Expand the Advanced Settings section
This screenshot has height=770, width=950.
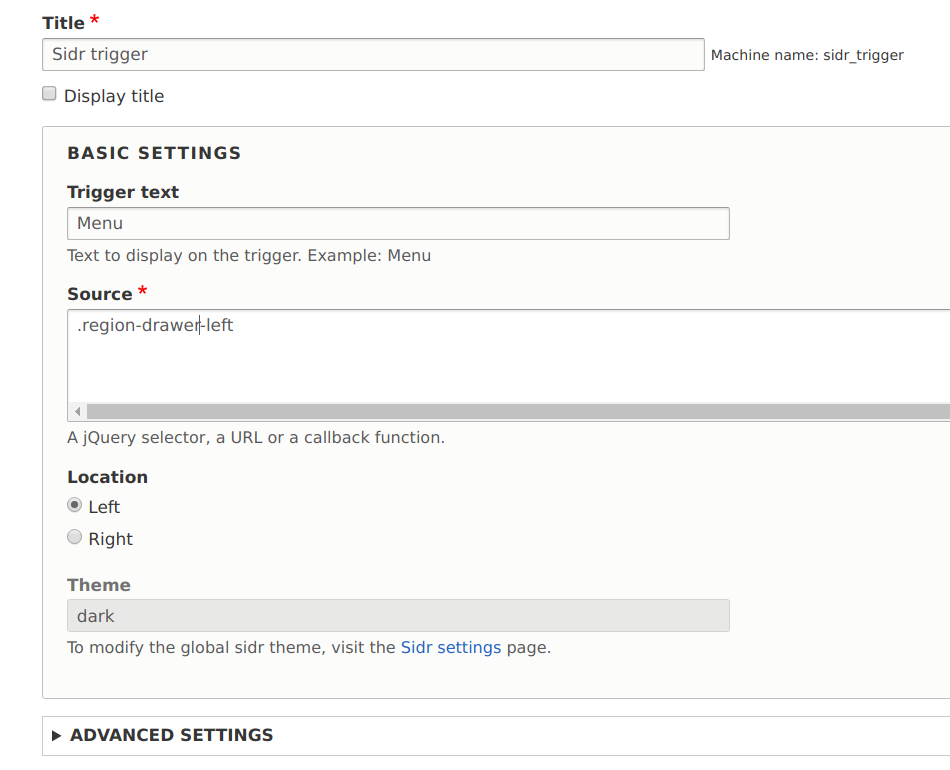pyautogui.click(x=170, y=734)
